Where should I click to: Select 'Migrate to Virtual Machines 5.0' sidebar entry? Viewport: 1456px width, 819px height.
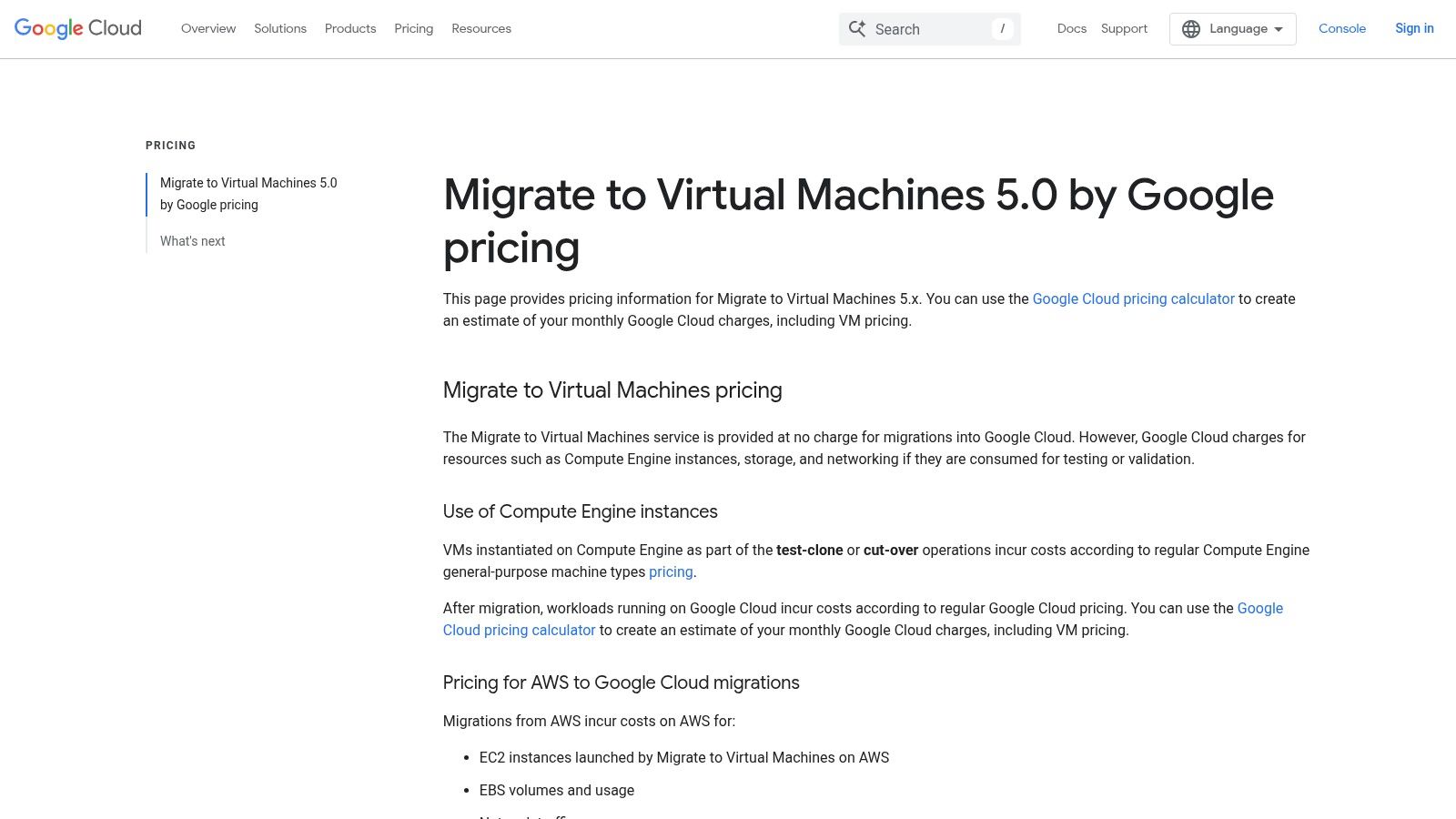(248, 193)
